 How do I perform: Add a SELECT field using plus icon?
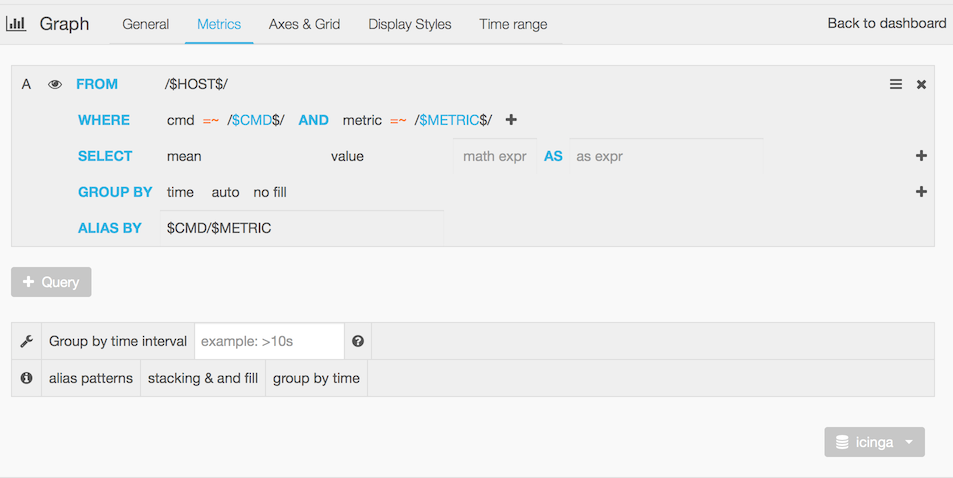(x=921, y=156)
